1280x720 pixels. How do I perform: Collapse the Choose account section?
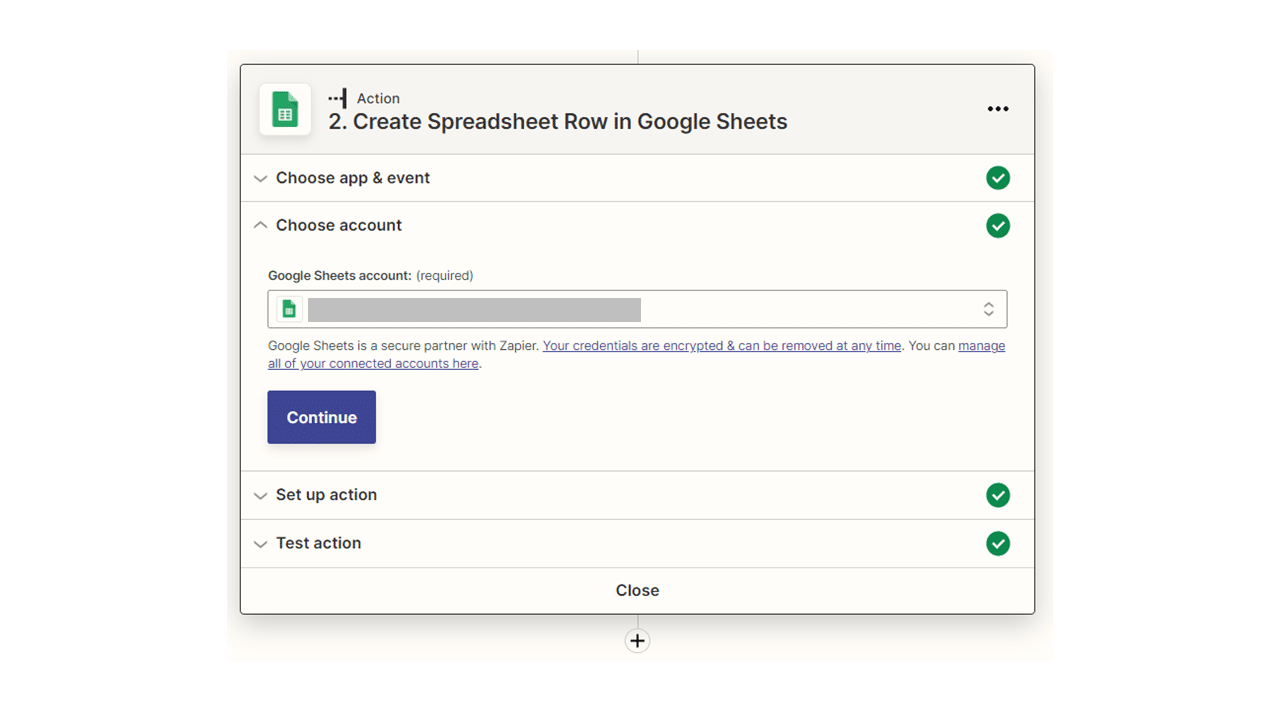[x=637, y=226]
